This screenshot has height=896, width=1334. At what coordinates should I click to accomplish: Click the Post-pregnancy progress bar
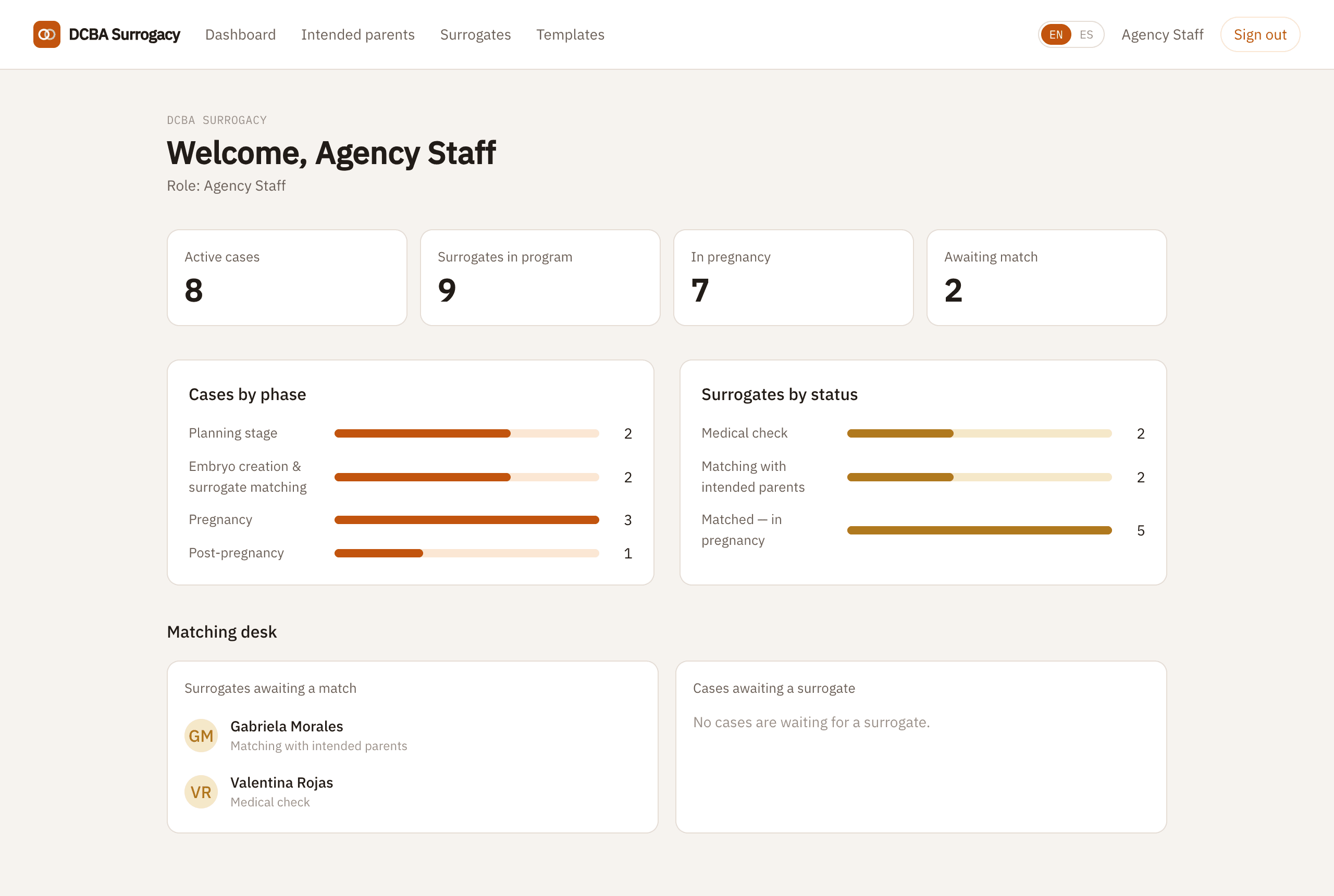466,553
